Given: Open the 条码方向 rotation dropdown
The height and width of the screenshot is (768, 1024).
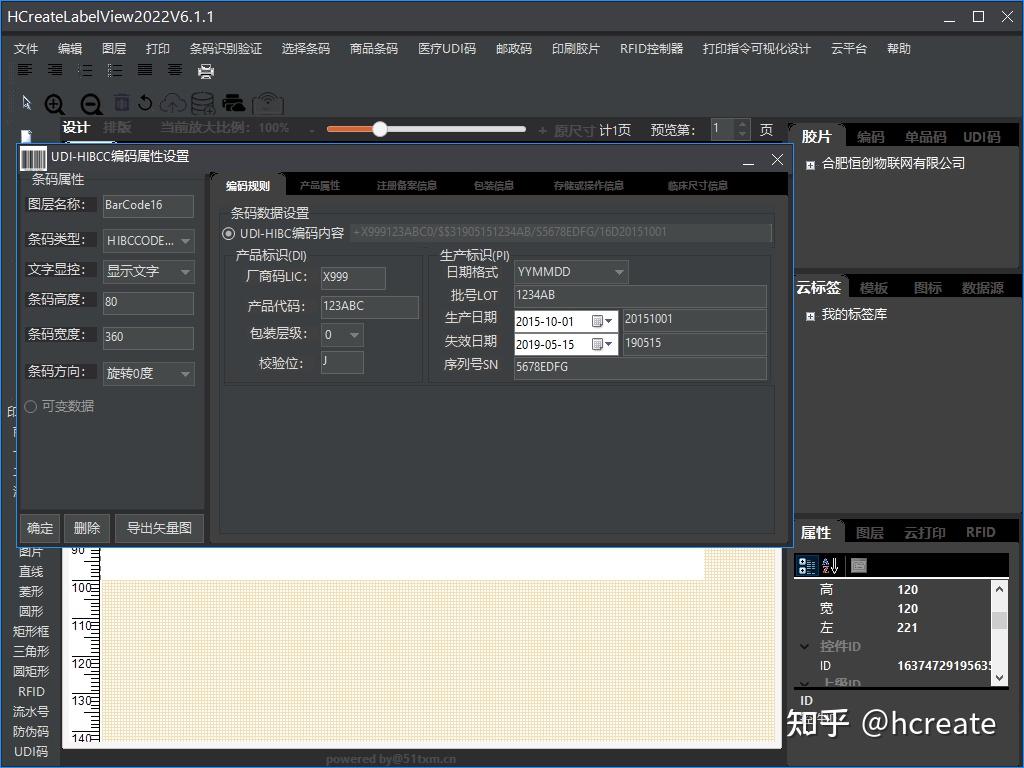Looking at the screenshot, I should pyautogui.click(x=185, y=373).
